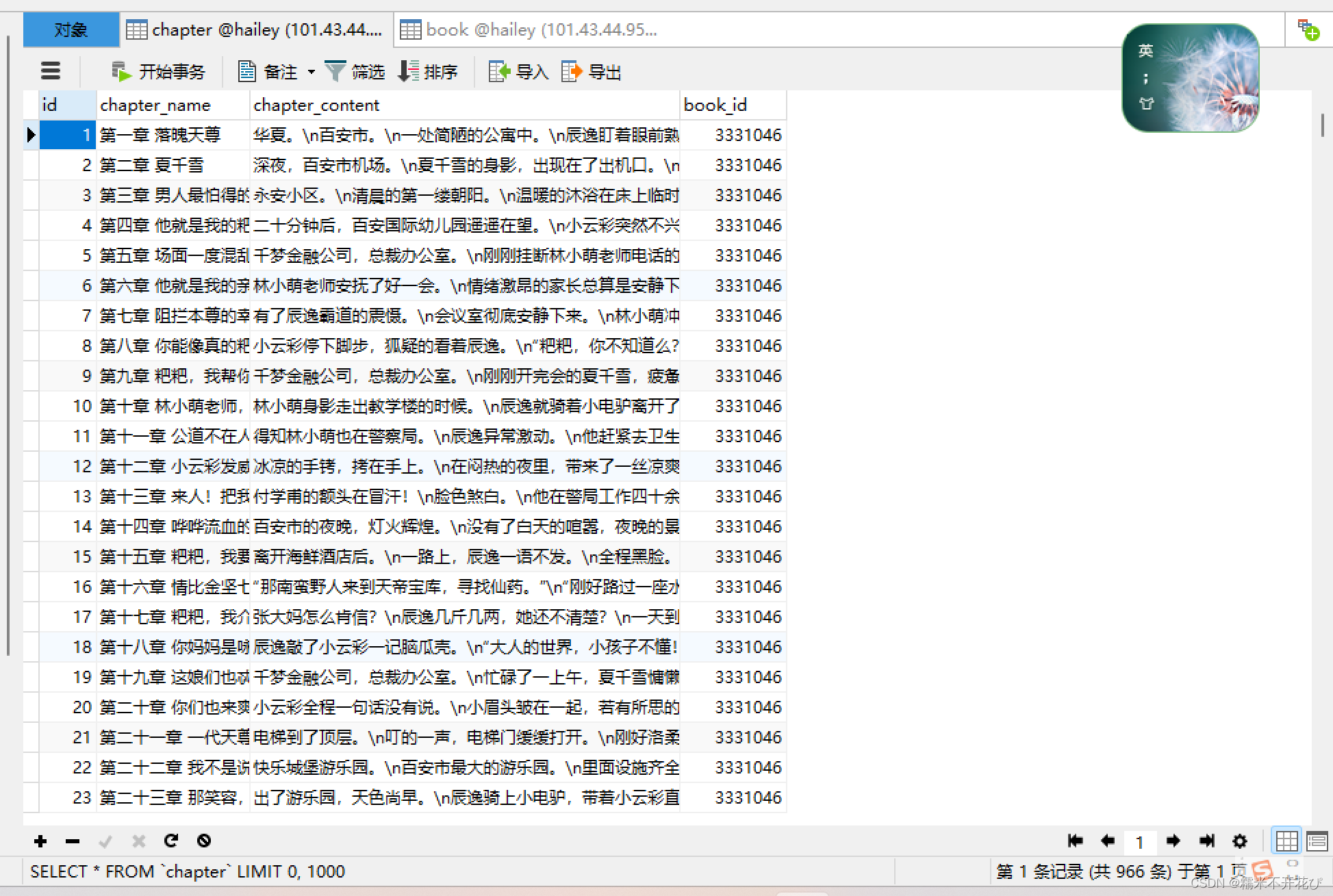Click the page number input field
This screenshot has height=896, width=1333.
pos(1140,841)
